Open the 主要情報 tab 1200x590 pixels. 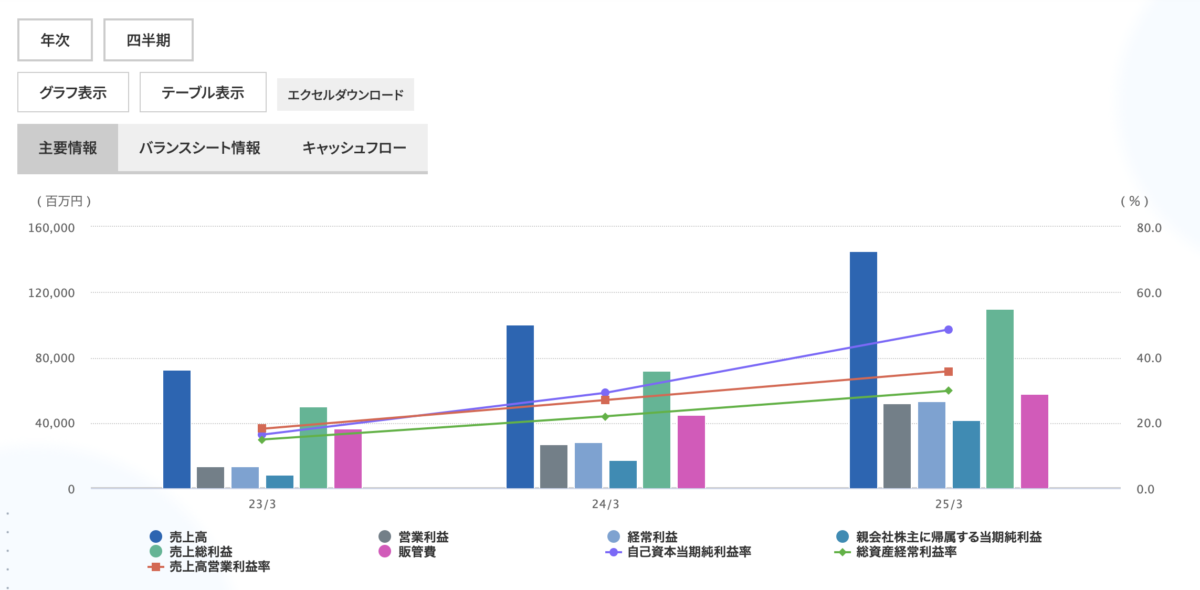pyautogui.click(x=68, y=148)
